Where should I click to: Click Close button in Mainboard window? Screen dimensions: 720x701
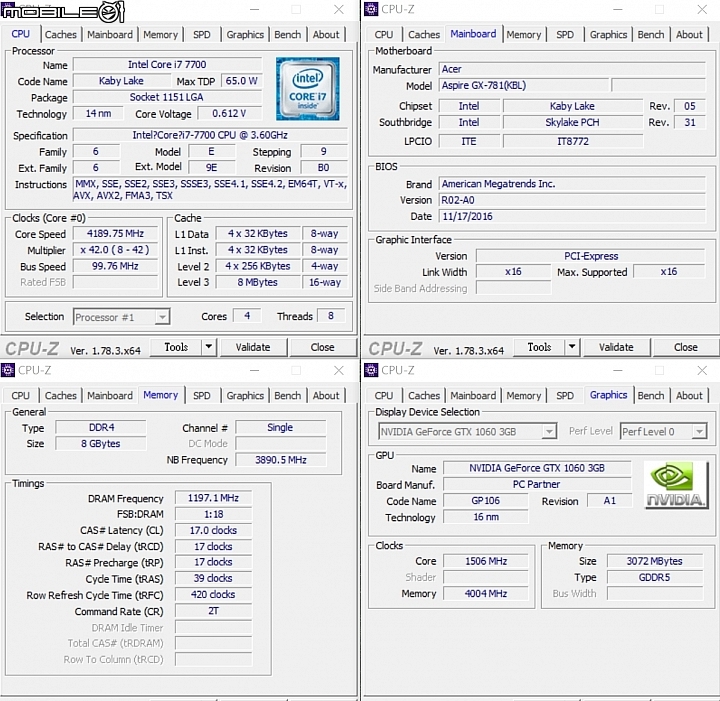pyautogui.click(x=686, y=347)
